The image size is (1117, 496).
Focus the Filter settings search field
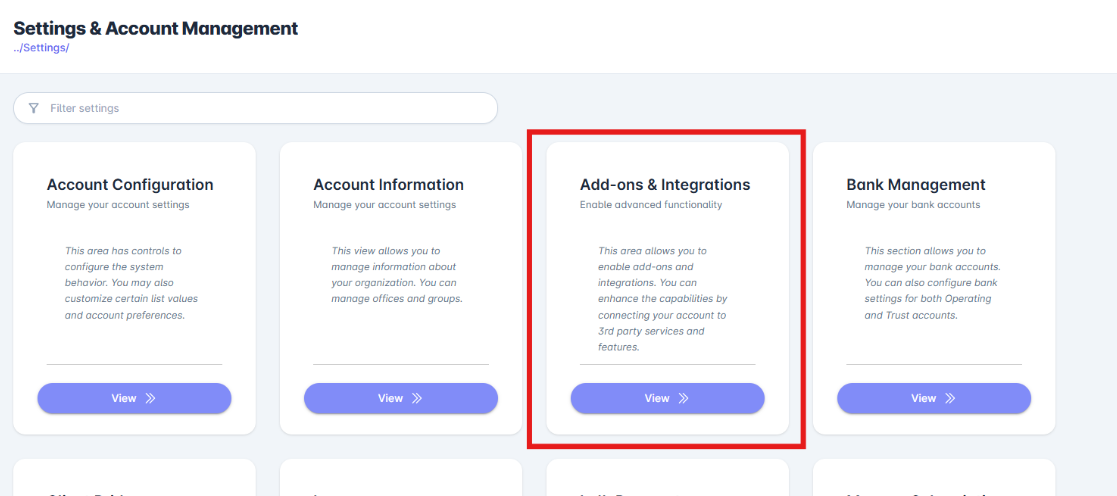pyautogui.click(x=260, y=108)
